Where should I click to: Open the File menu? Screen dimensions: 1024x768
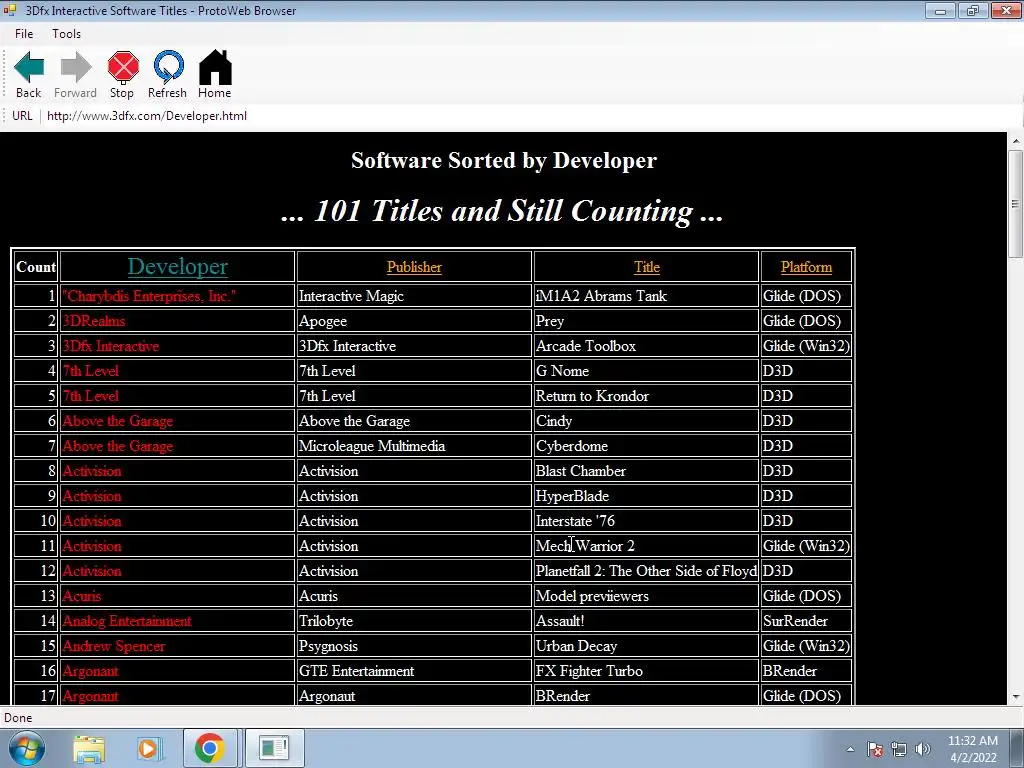tap(24, 34)
